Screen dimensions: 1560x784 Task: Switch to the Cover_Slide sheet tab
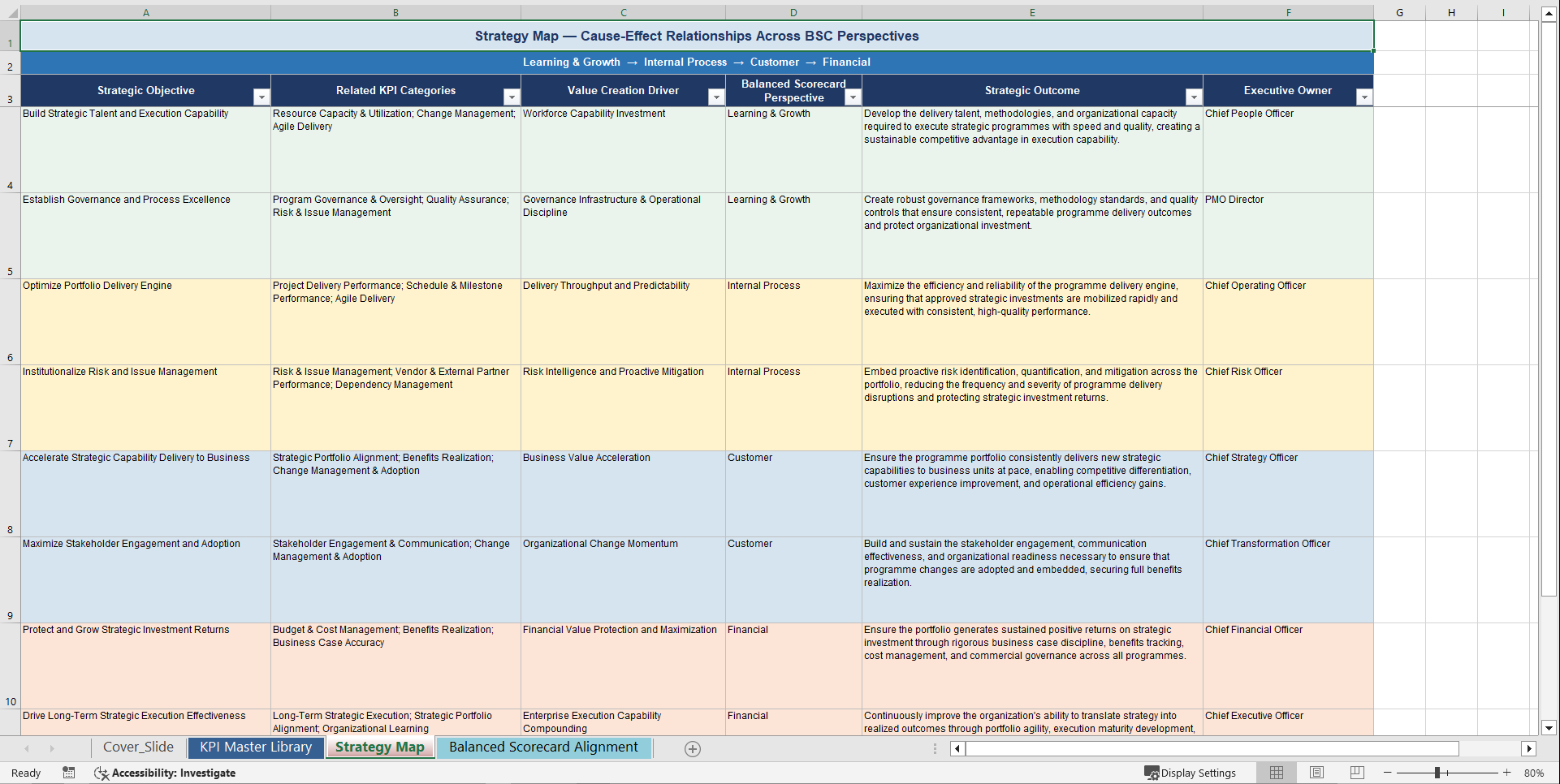(138, 747)
